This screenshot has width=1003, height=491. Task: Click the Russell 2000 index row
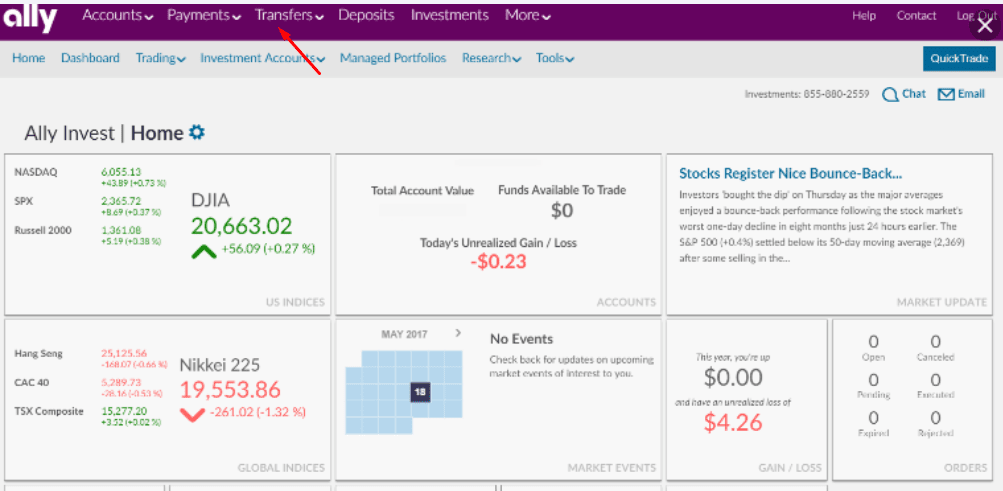click(x=88, y=235)
